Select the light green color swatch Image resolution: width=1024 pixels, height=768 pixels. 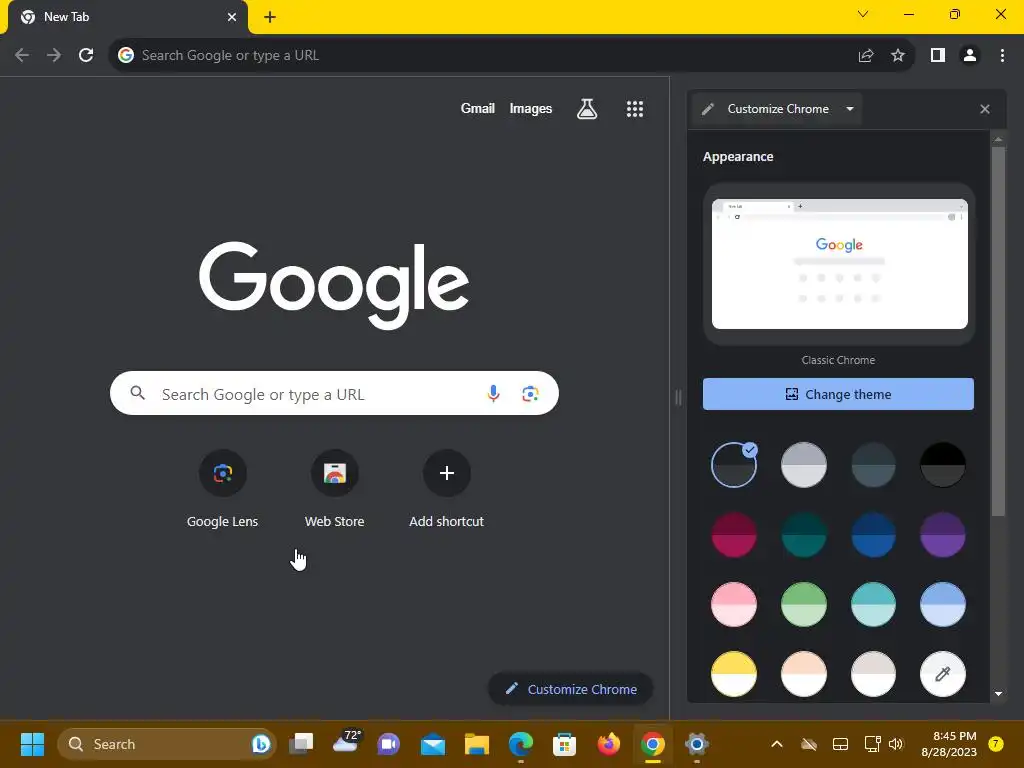803,604
